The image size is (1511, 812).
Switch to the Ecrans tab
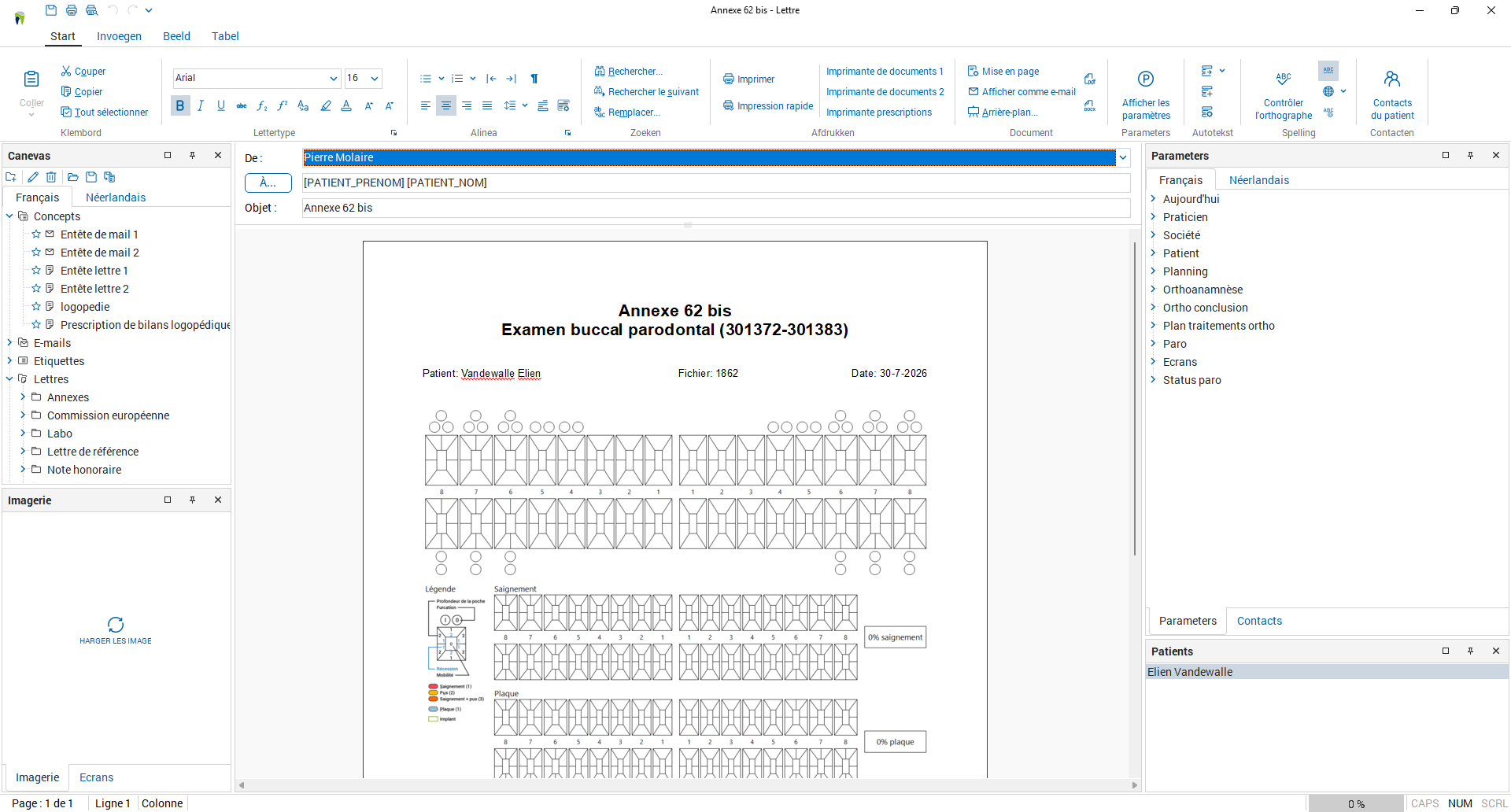pos(96,777)
